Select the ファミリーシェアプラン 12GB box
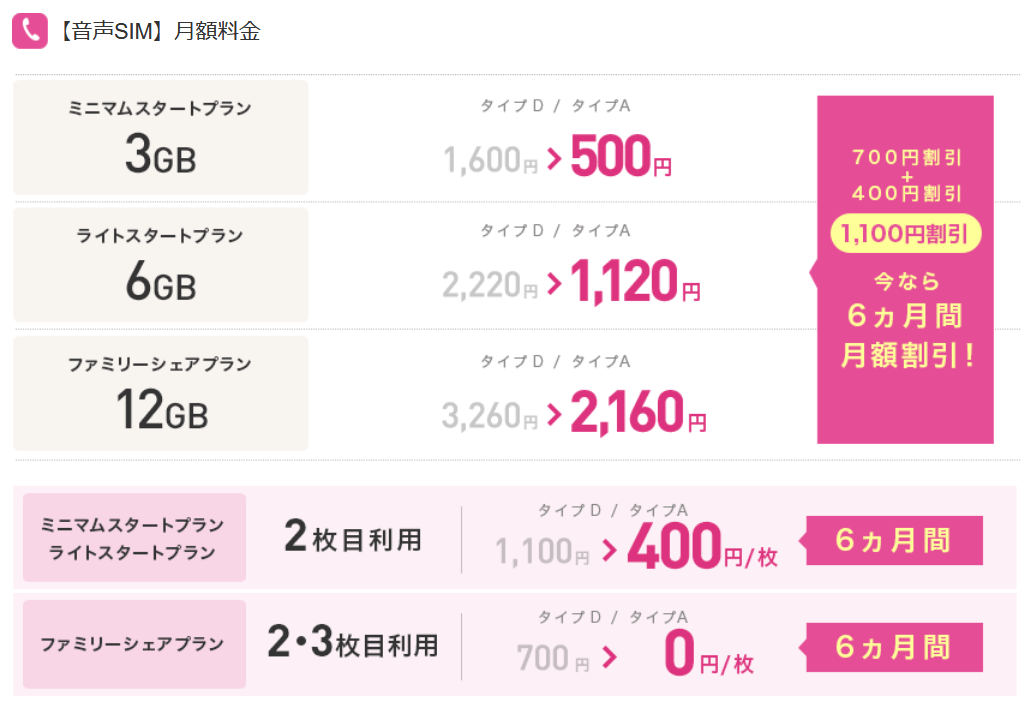1029x708 pixels. [160, 393]
